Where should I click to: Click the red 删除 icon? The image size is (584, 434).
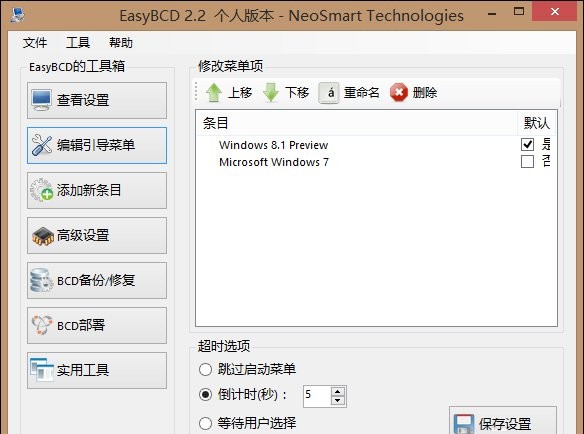point(399,92)
